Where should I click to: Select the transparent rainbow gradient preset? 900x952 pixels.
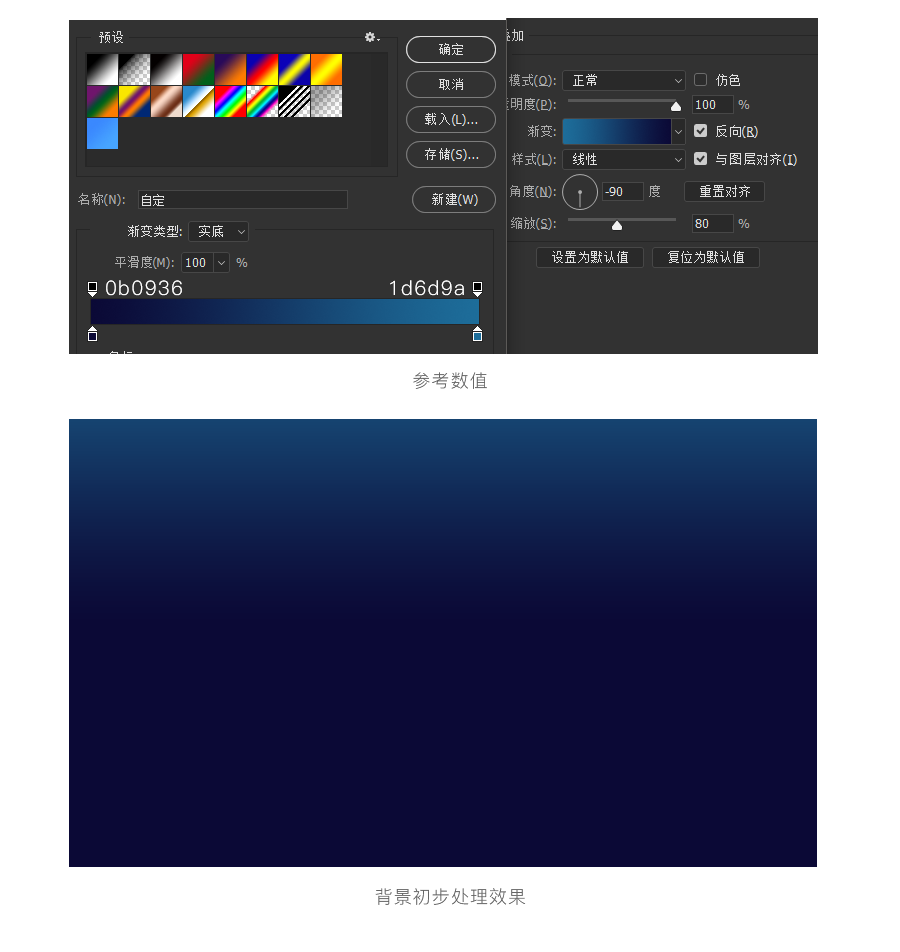[x=262, y=101]
